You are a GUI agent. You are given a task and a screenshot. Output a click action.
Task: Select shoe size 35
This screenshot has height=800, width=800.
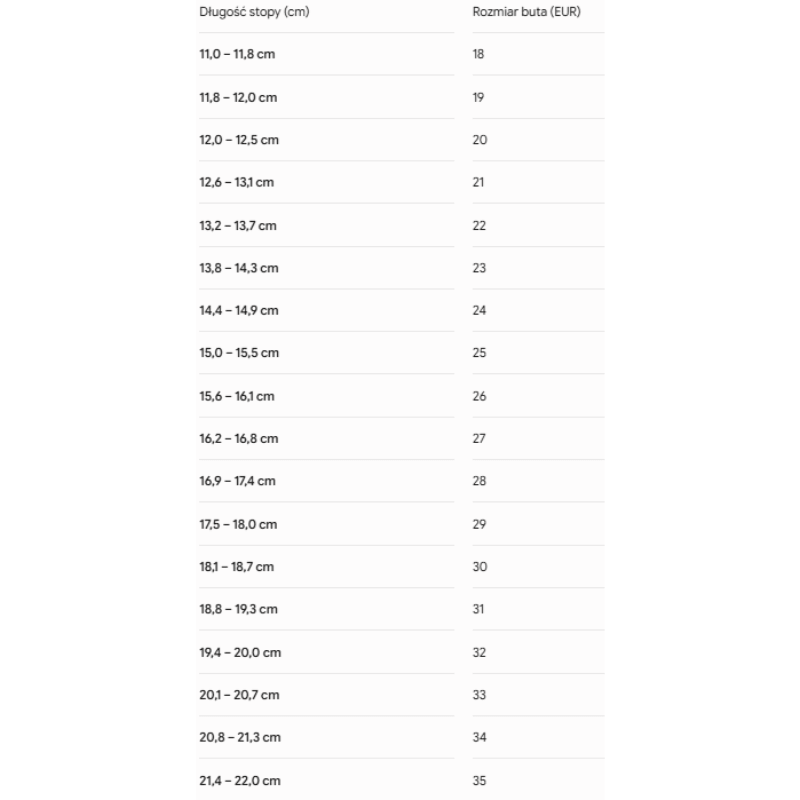[479, 780]
